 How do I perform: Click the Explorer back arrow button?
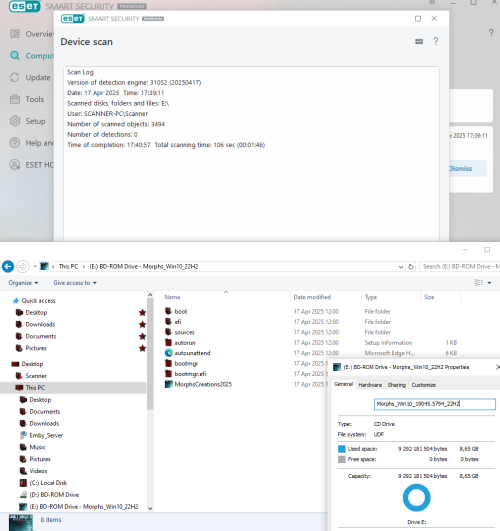pyautogui.click(x=8, y=267)
